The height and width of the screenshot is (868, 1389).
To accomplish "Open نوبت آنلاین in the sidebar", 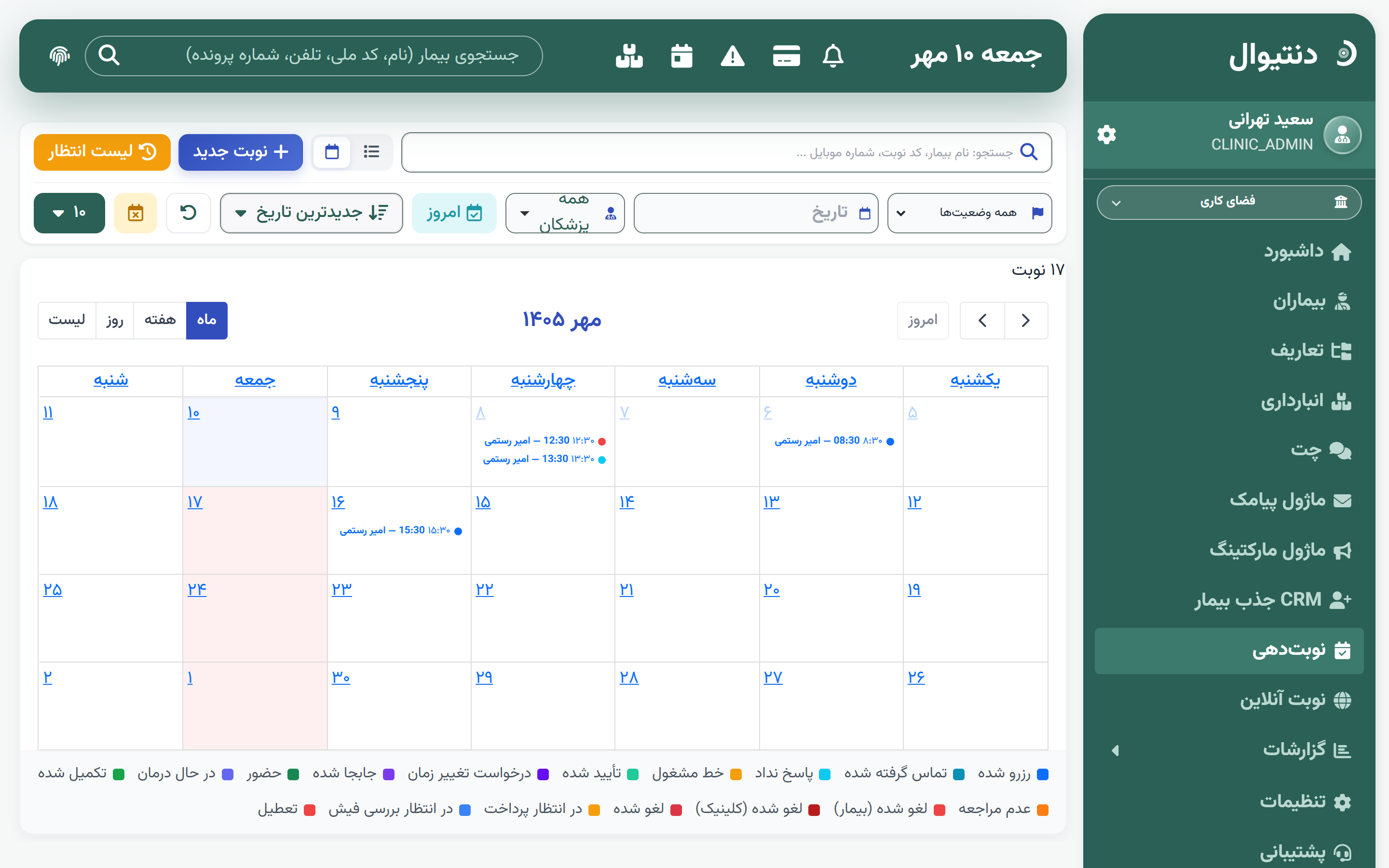I will click(x=1229, y=700).
